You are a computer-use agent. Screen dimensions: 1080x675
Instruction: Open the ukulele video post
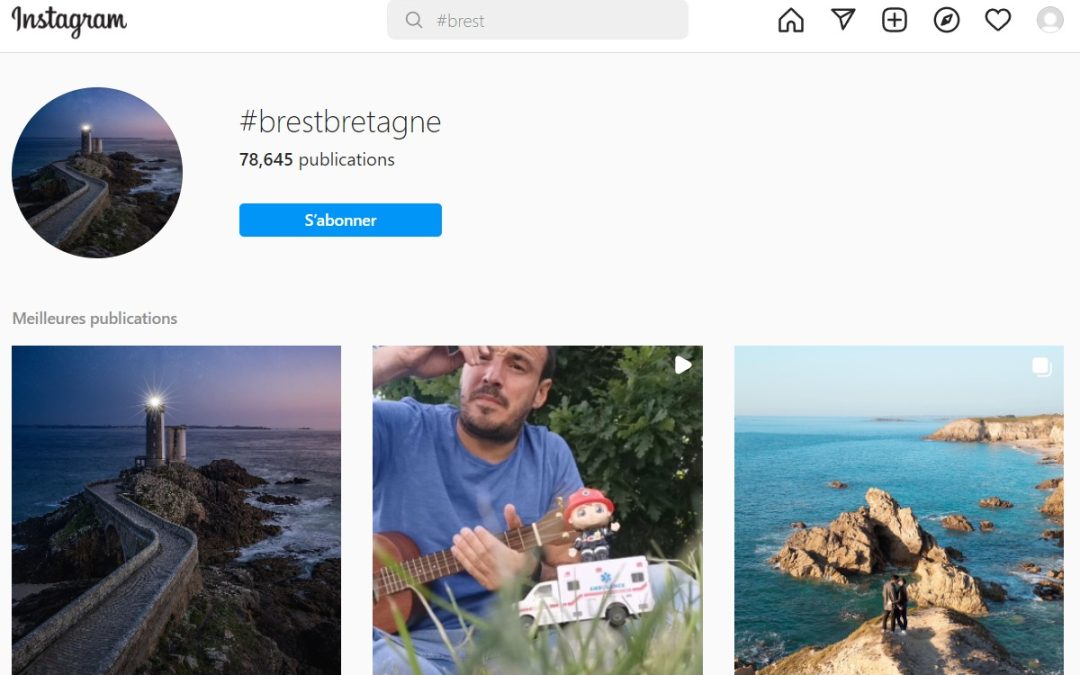[x=537, y=510]
